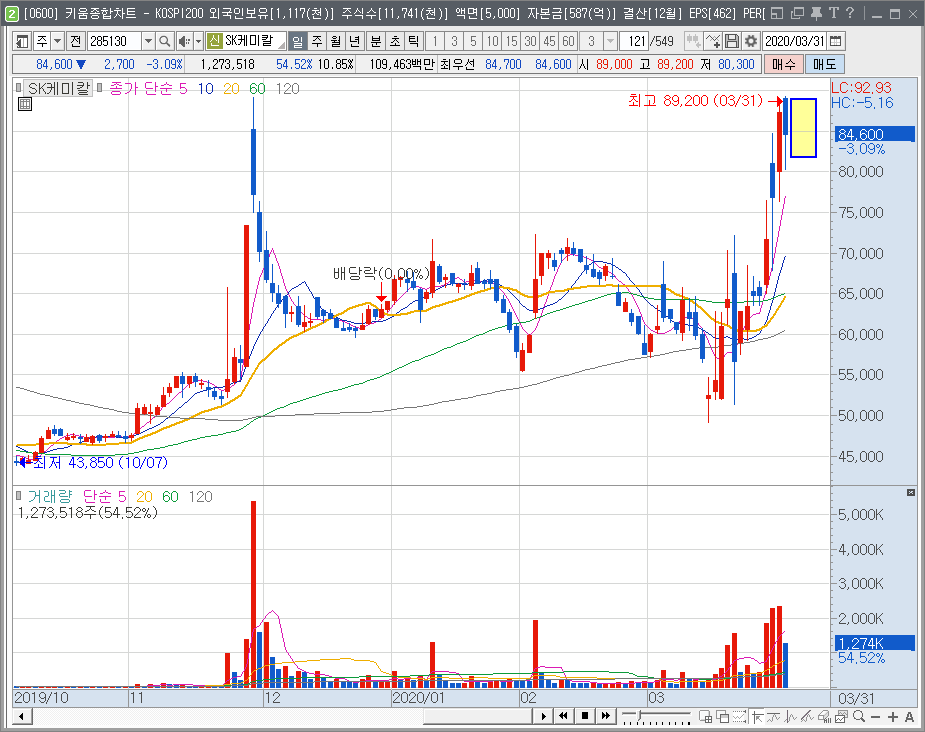This screenshot has width=925, height=732.
Task: Click the chart image icon at bottom toolbar
Action: click(842, 717)
